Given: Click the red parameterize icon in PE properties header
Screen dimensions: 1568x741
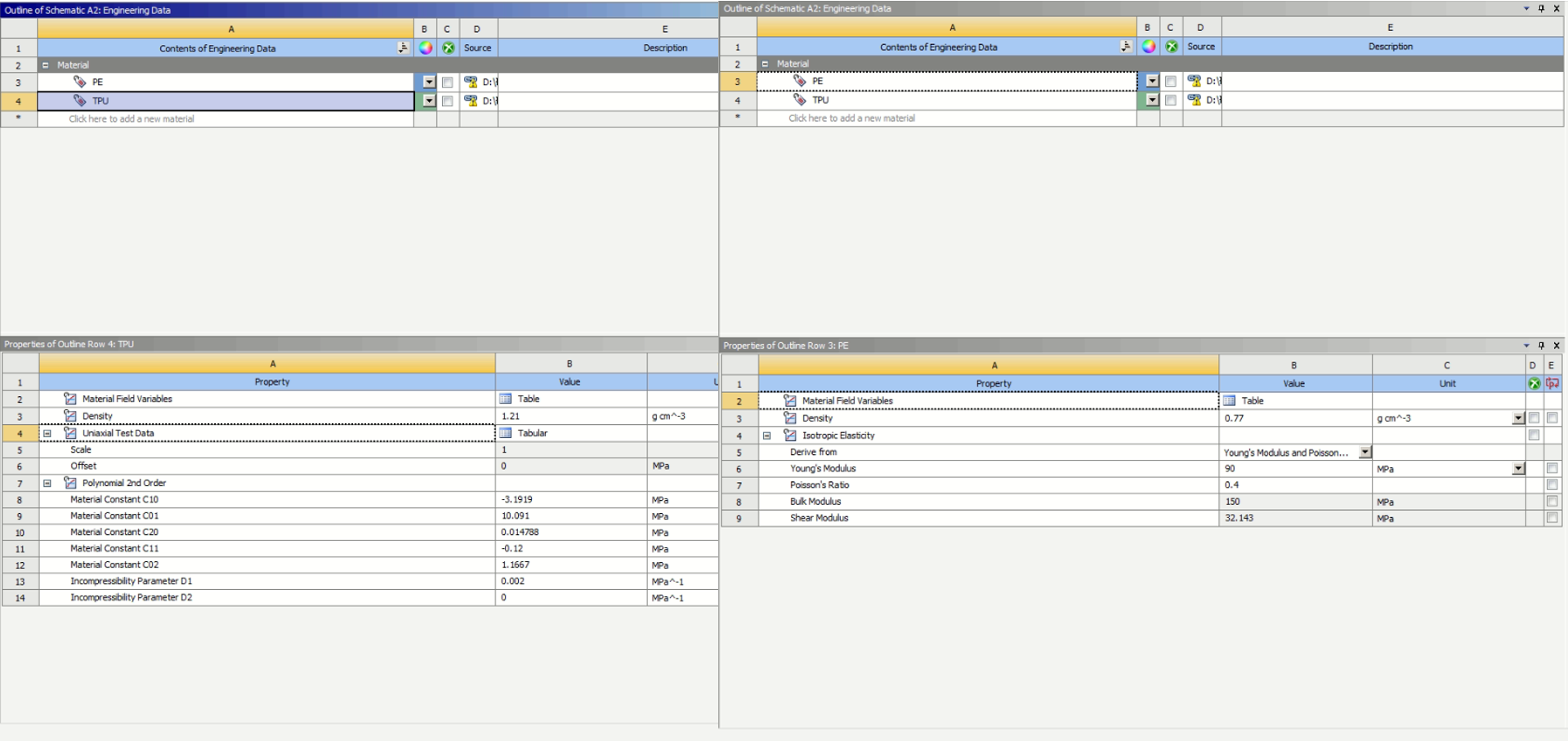Looking at the screenshot, I should click(x=1552, y=383).
